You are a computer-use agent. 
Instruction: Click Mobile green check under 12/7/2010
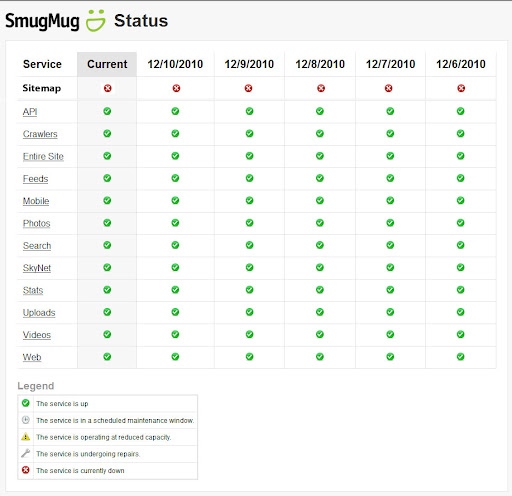point(390,200)
